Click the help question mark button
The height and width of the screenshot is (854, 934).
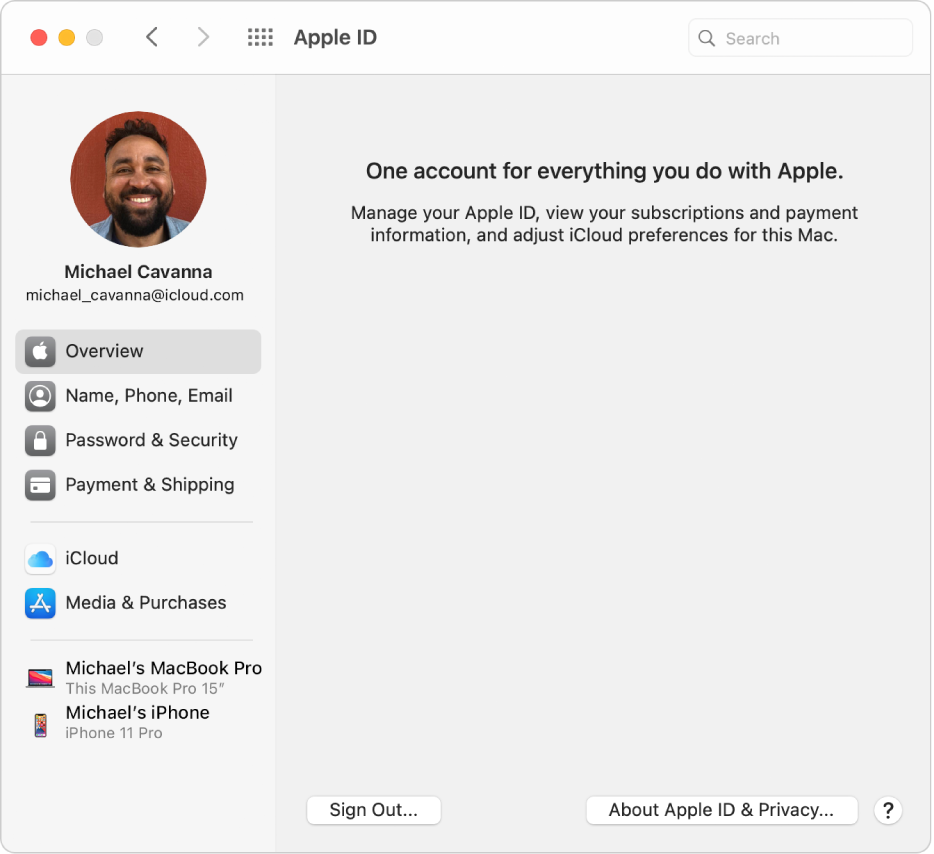[x=888, y=810]
